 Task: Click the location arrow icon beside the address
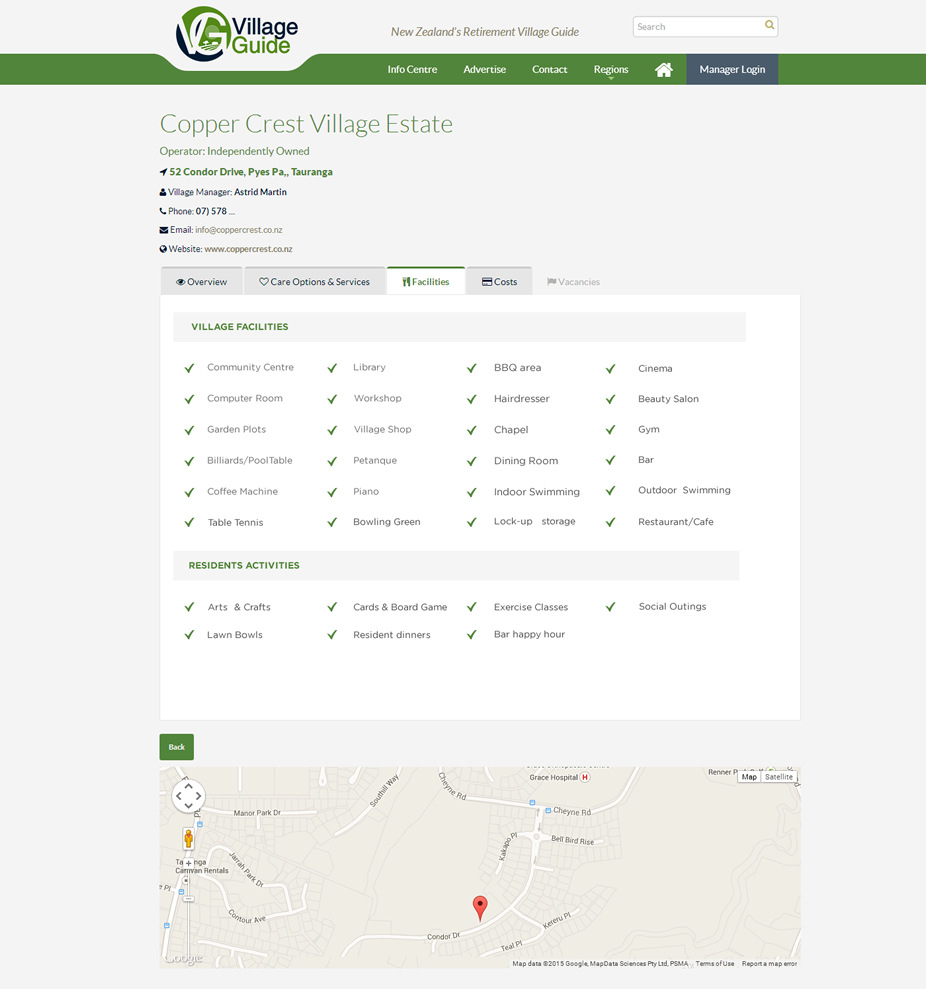tap(162, 171)
